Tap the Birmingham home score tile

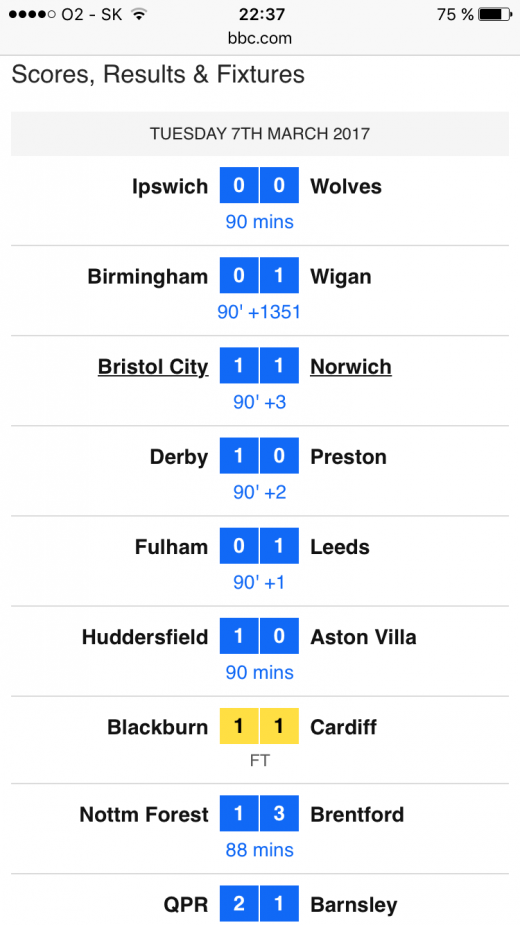(x=239, y=275)
